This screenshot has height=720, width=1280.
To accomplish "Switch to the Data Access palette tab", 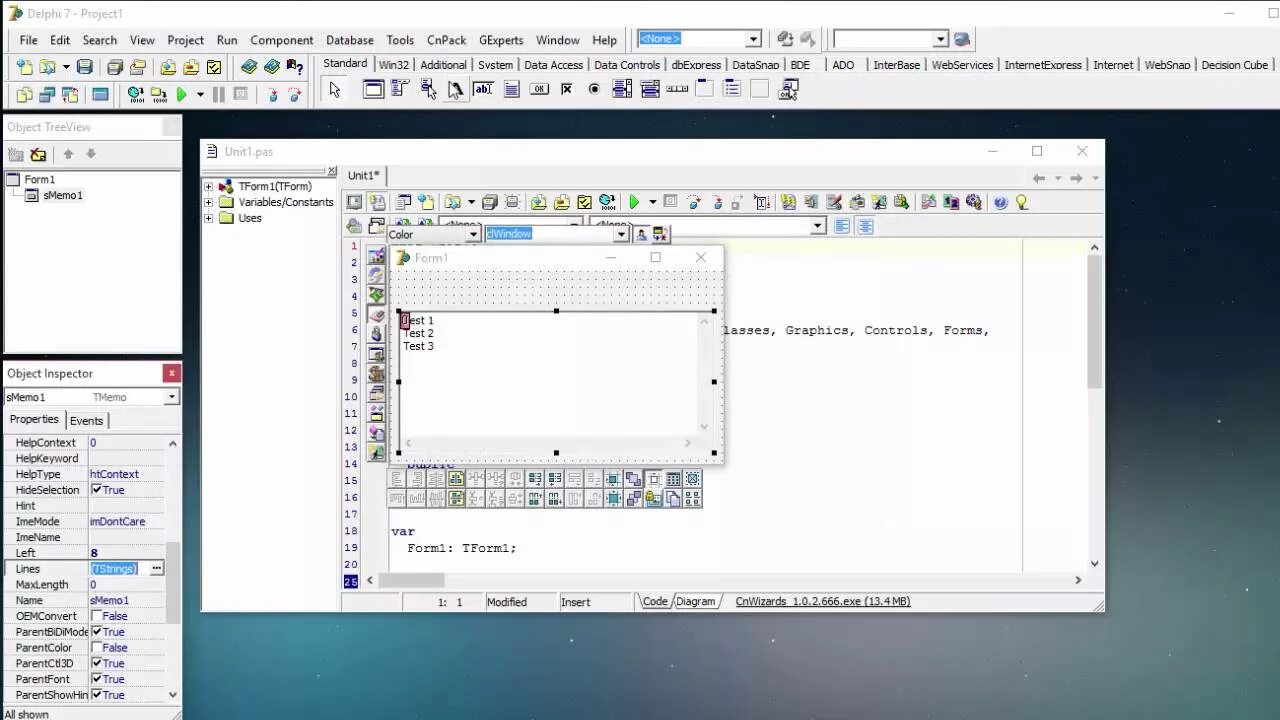I will pyautogui.click(x=553, y=65).
